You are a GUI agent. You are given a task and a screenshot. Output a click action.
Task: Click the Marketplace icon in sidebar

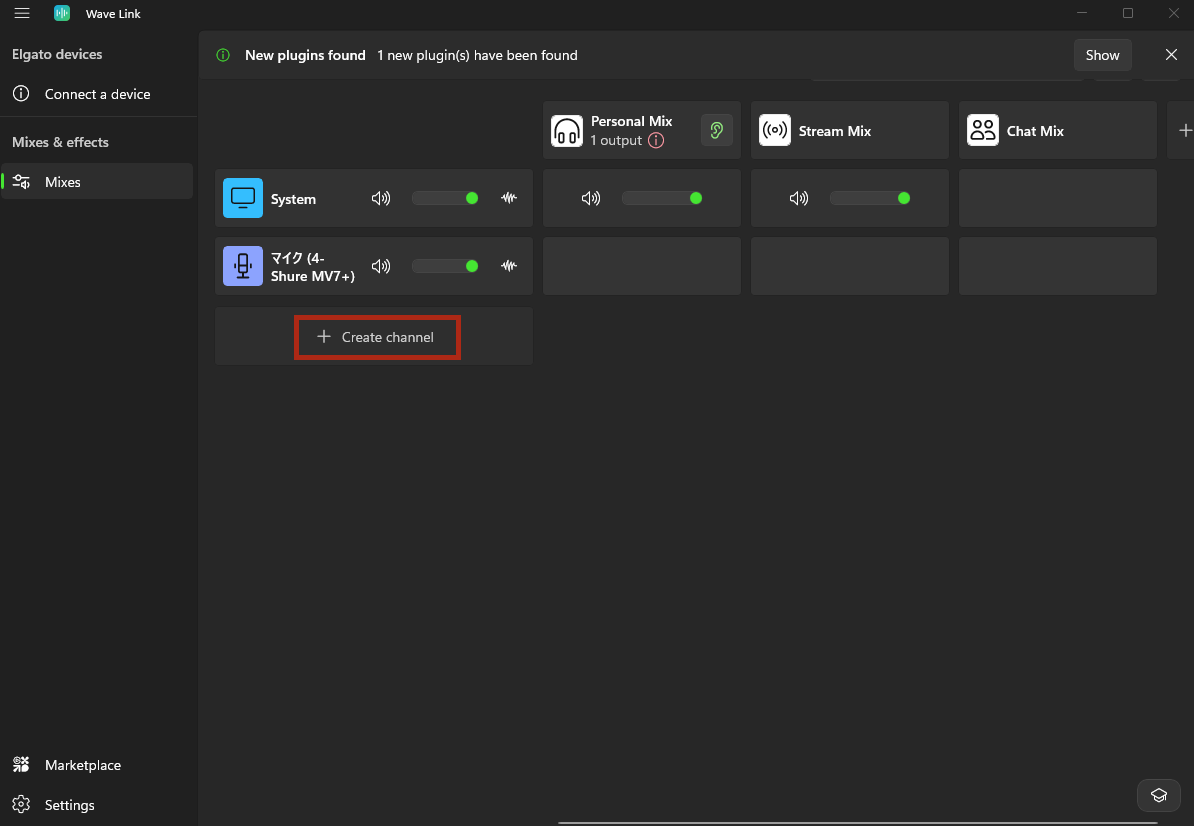coord(21,764)
